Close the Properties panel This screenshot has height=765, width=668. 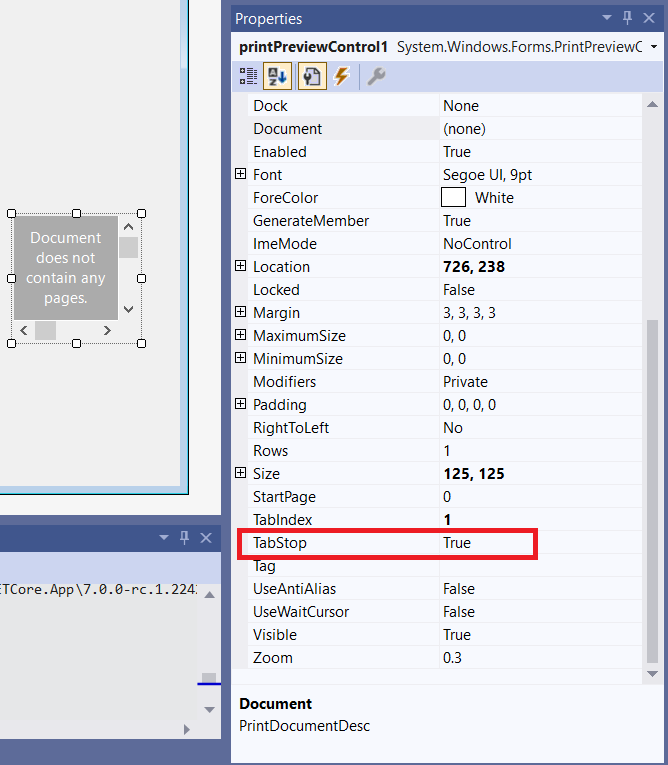(649, 18)
